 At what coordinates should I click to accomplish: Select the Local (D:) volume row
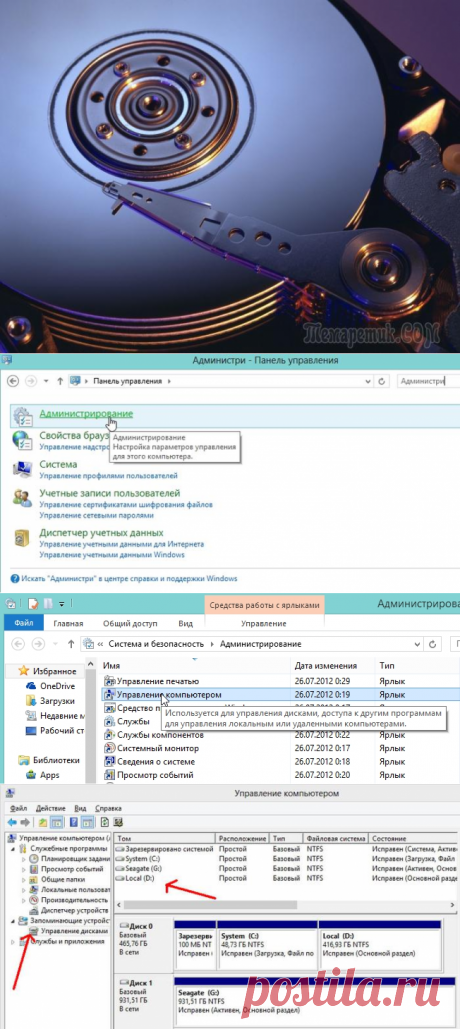[286, 877]
